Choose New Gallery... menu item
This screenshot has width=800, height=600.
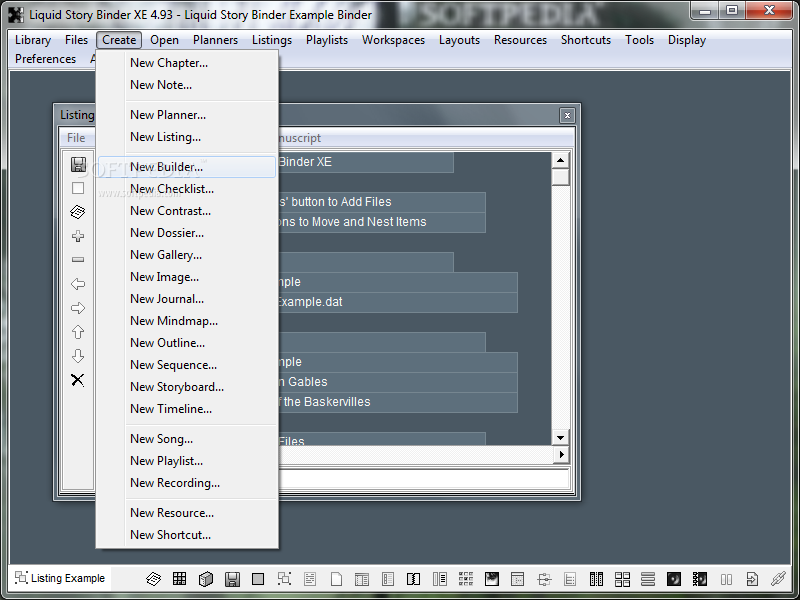[x=166, y=255]
